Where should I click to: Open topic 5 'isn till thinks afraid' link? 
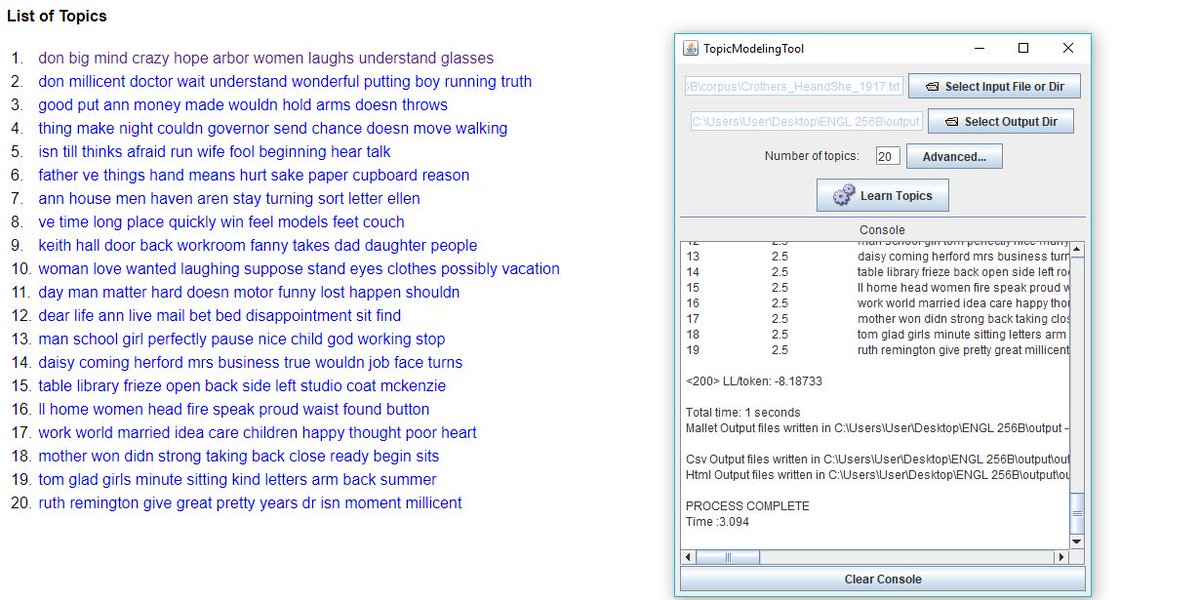coord(214,152)
